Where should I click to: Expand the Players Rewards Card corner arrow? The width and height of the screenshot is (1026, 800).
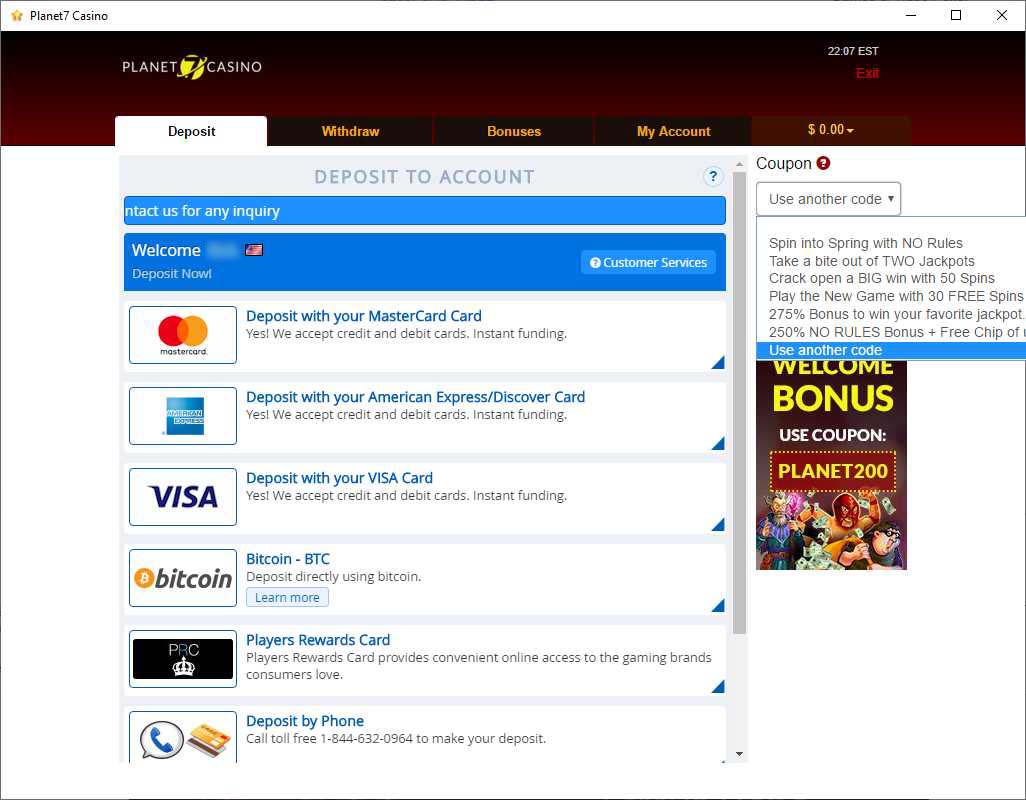coord(718,687)
